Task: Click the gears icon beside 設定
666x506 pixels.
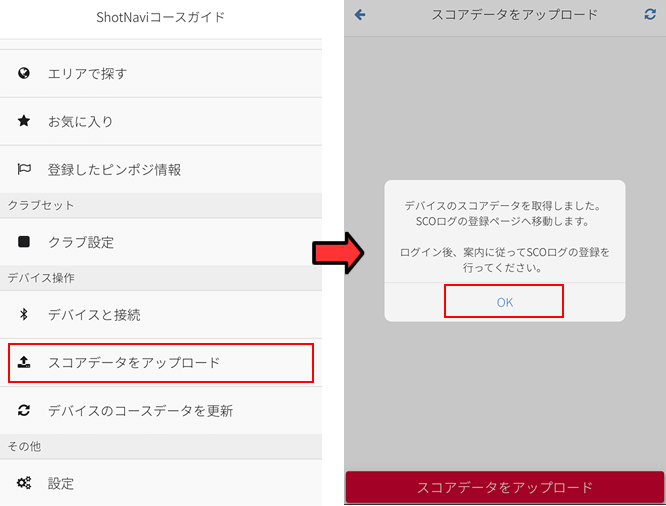Action: [x=24, y=483]
